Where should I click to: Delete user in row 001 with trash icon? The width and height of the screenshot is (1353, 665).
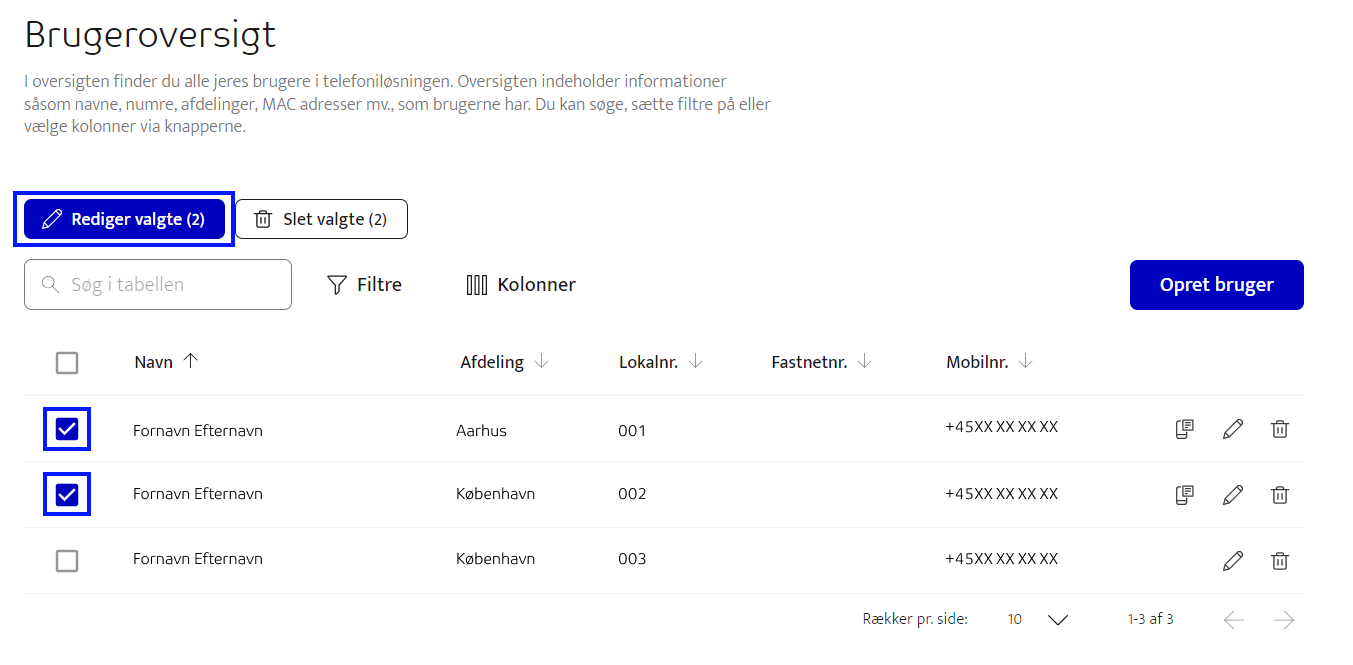[1280, 429]
